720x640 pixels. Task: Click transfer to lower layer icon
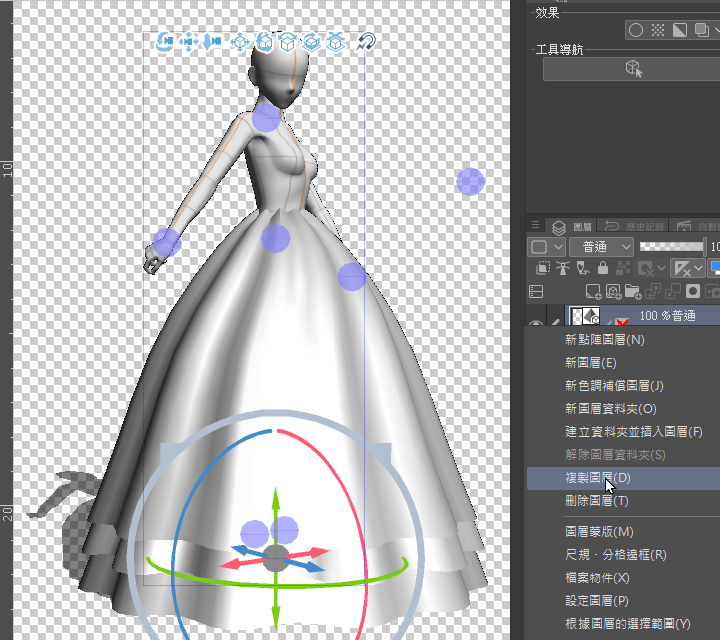[x=652, y=292]
